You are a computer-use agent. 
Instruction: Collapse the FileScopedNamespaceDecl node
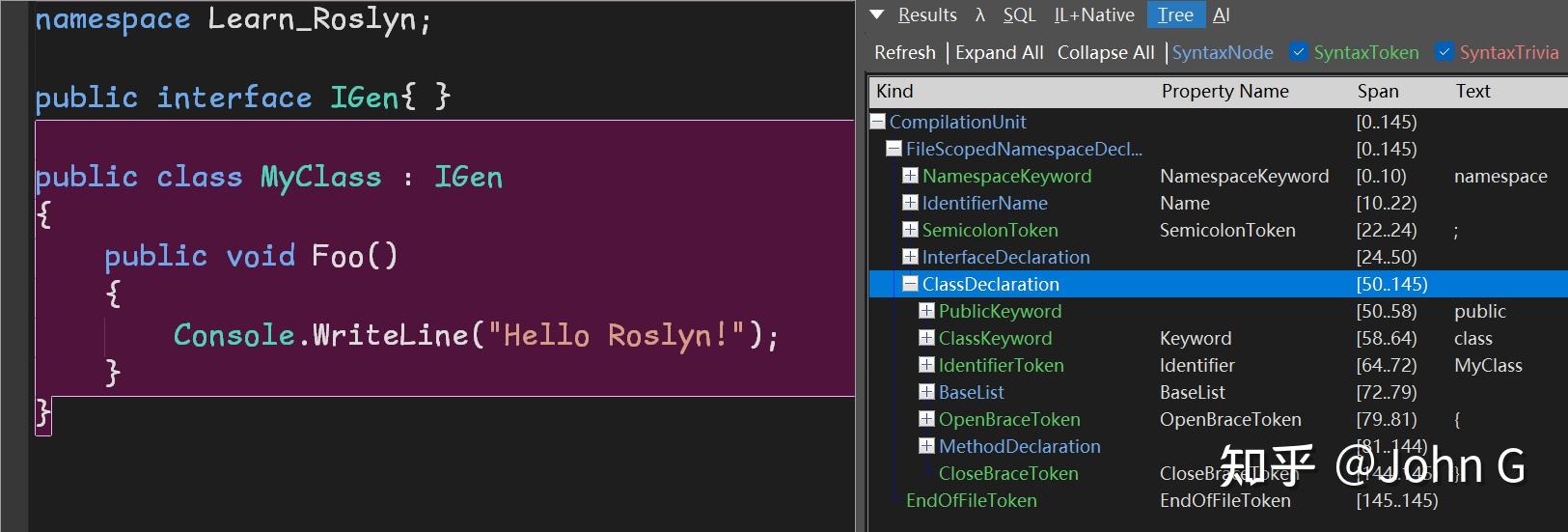click(x=894, y=149)
